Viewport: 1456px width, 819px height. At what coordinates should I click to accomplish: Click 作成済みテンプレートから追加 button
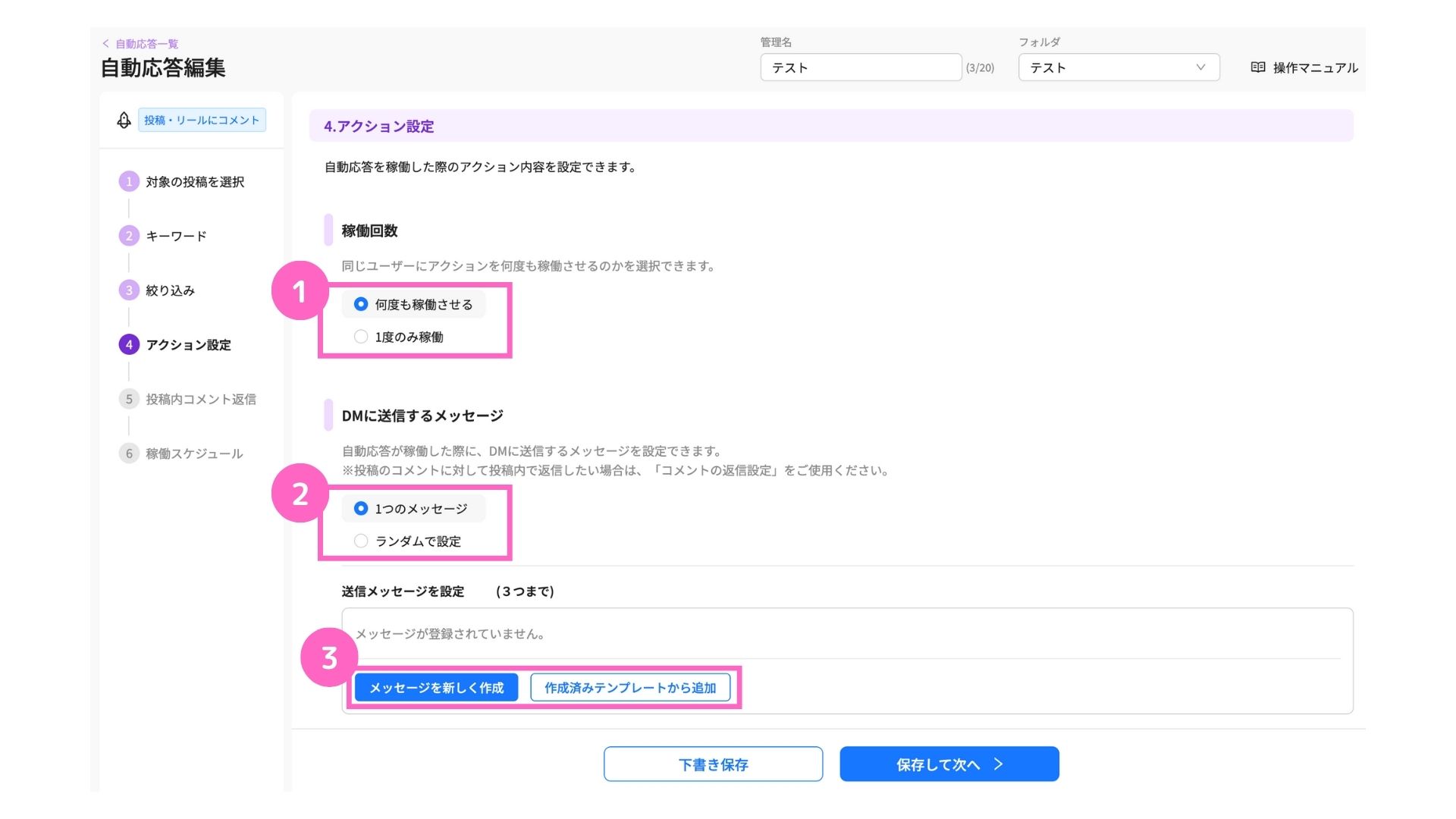tap(630, 688)
